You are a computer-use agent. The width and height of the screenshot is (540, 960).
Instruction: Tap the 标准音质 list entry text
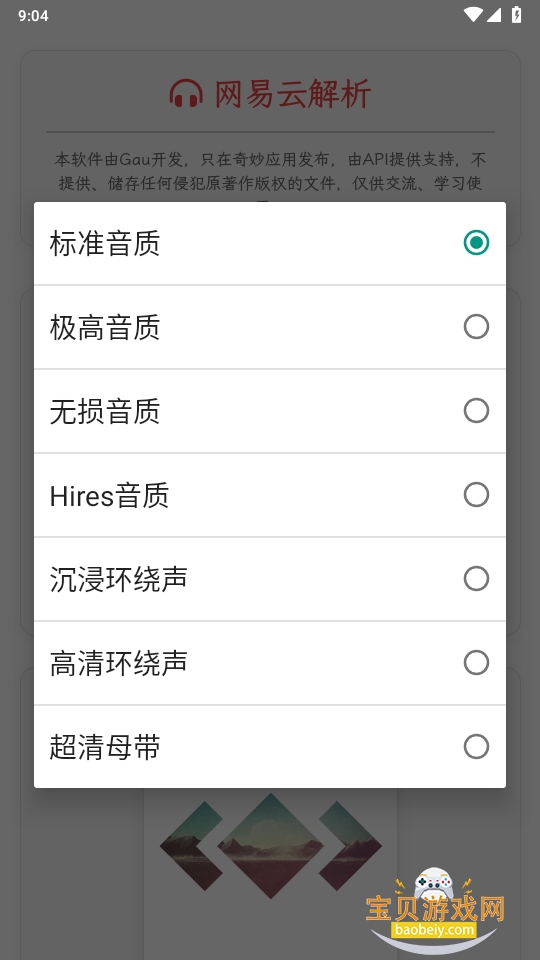[105, 243]
